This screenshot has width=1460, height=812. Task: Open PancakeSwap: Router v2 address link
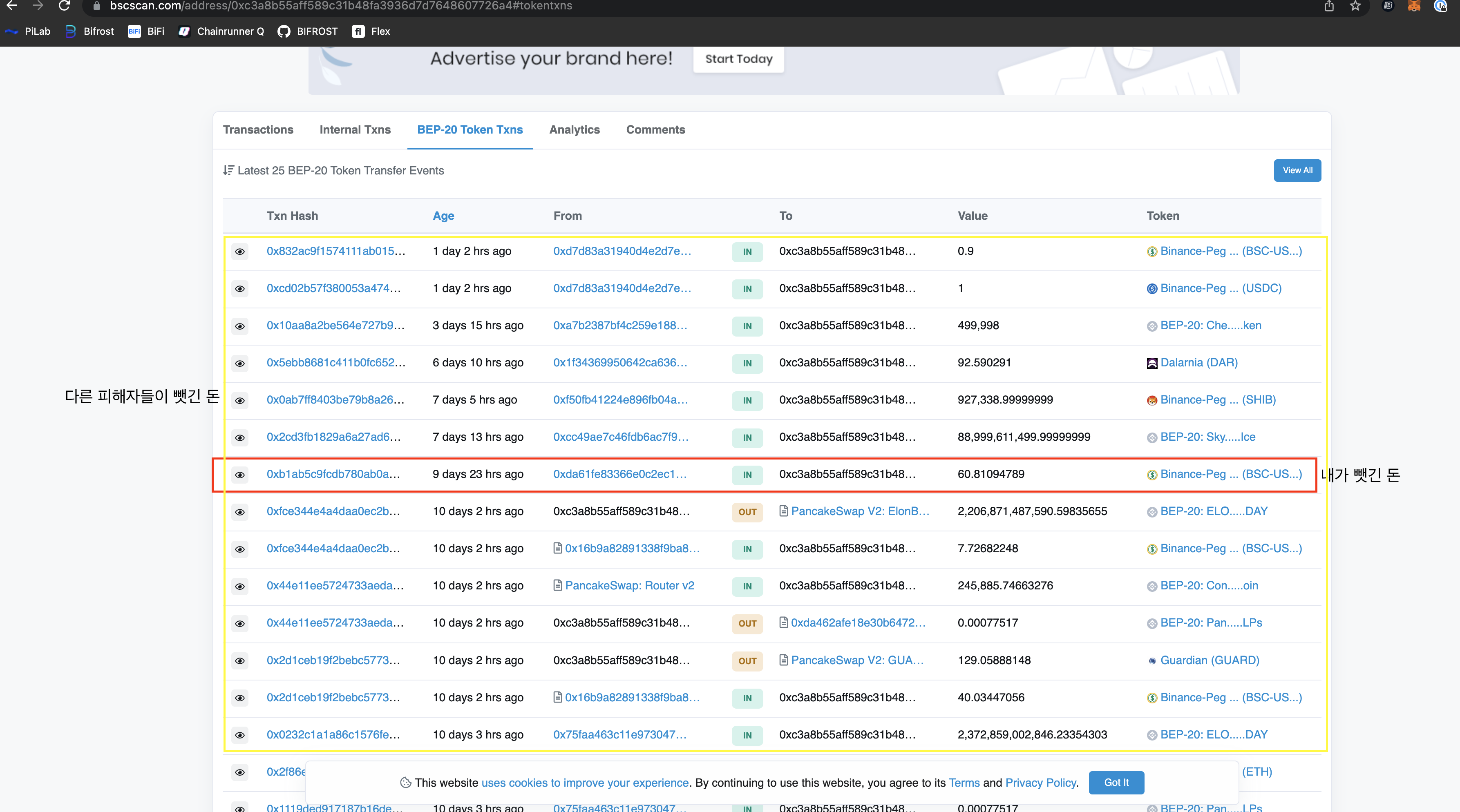click(x=629, y=586)
